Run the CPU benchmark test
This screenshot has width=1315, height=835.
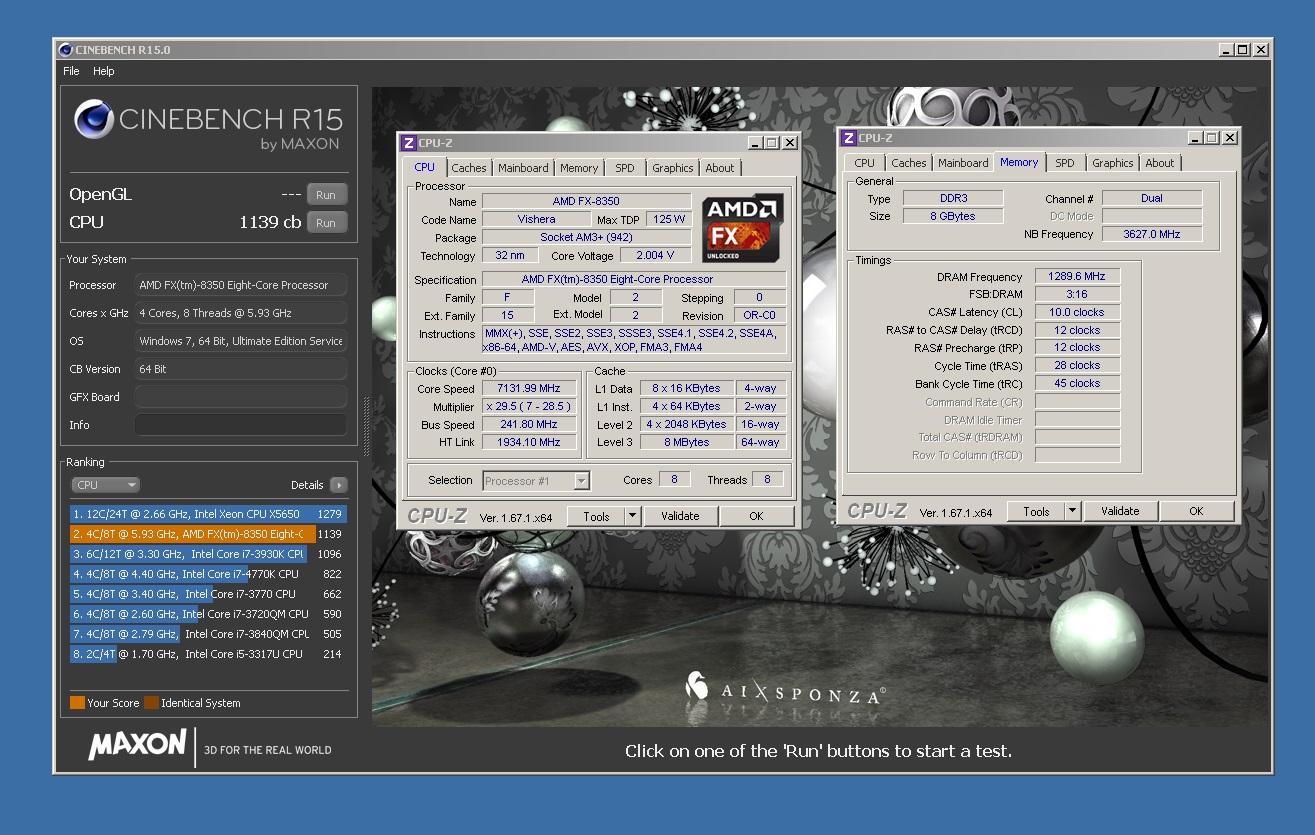pyautogui.click(x=326, y=223)
